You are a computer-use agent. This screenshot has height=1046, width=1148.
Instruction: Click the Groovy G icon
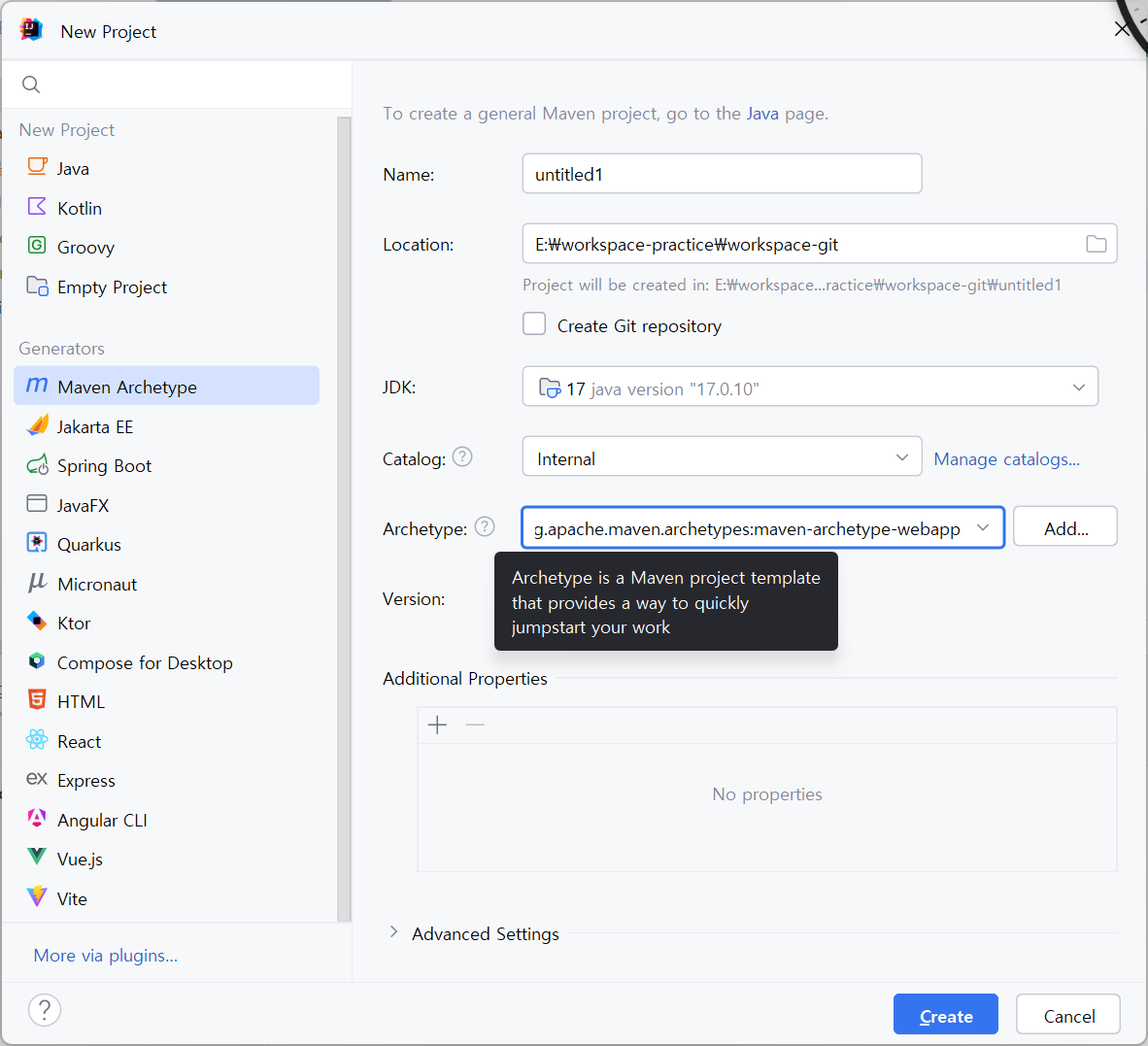[37, 245]
